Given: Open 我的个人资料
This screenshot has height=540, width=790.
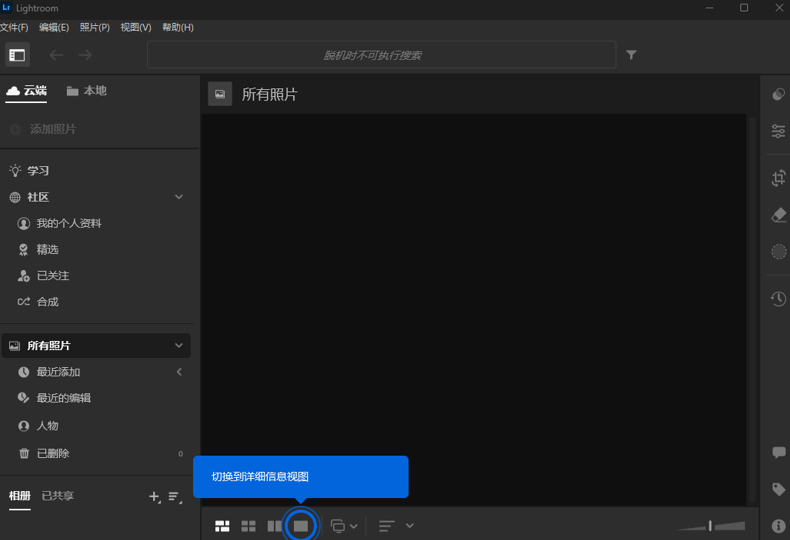Looking at the screenshot, I should click(59, 223).
